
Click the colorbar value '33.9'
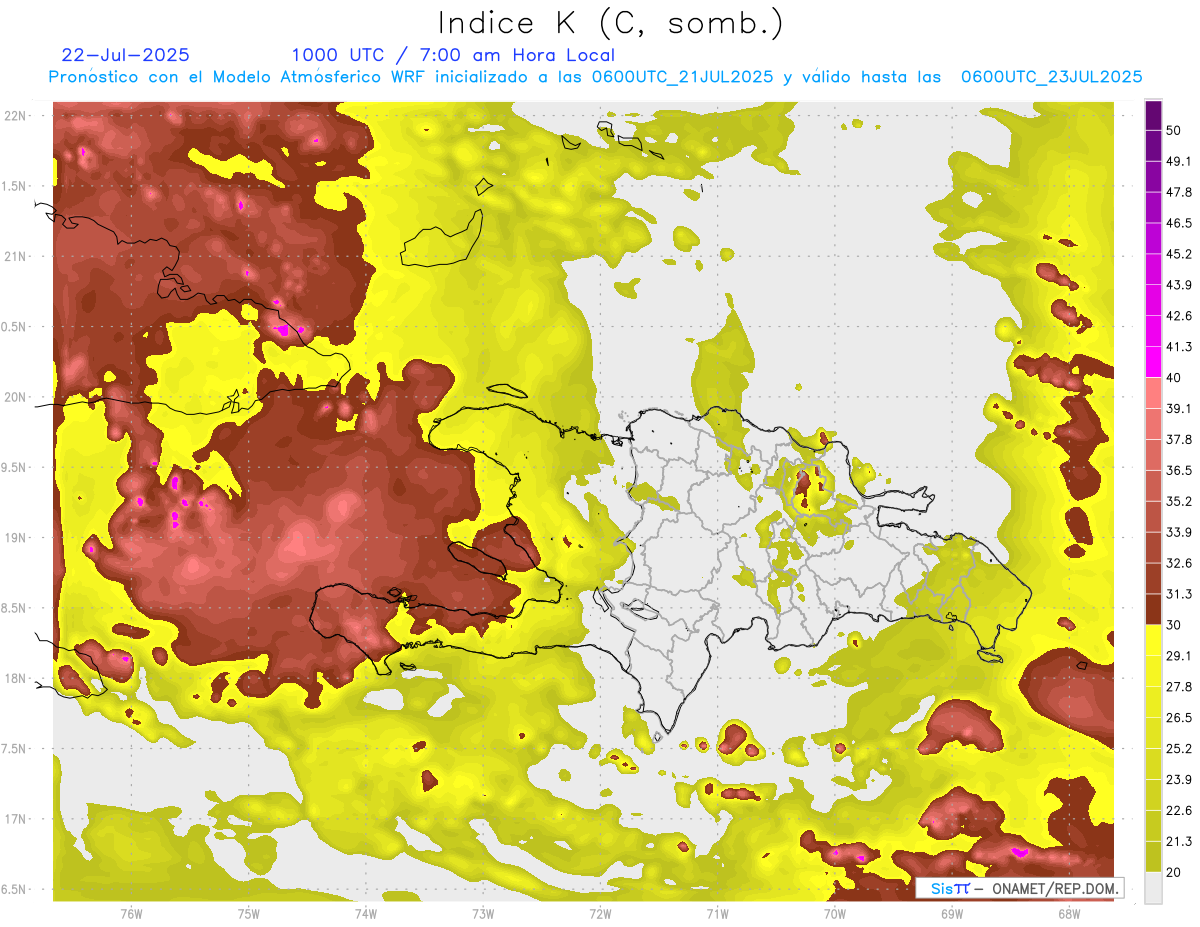pyautogui.click(x=1179, y=532)
